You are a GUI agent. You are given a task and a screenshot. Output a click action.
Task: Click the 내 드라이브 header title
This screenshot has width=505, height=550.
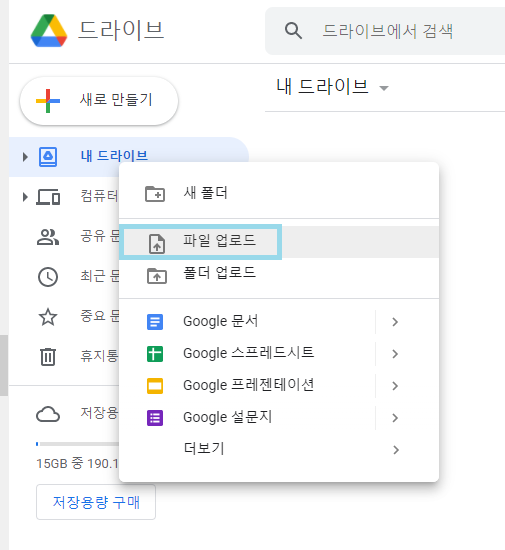click(x=322, y=87)
